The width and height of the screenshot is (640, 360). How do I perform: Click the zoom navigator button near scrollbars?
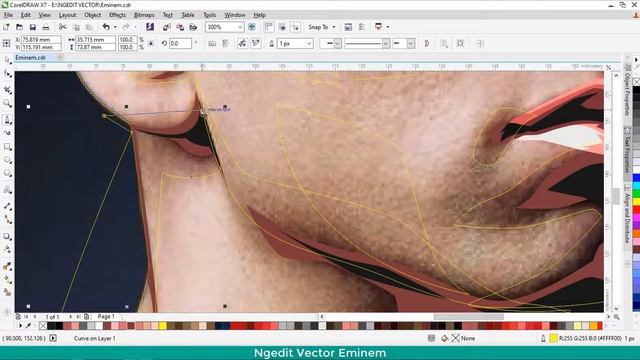616,317
